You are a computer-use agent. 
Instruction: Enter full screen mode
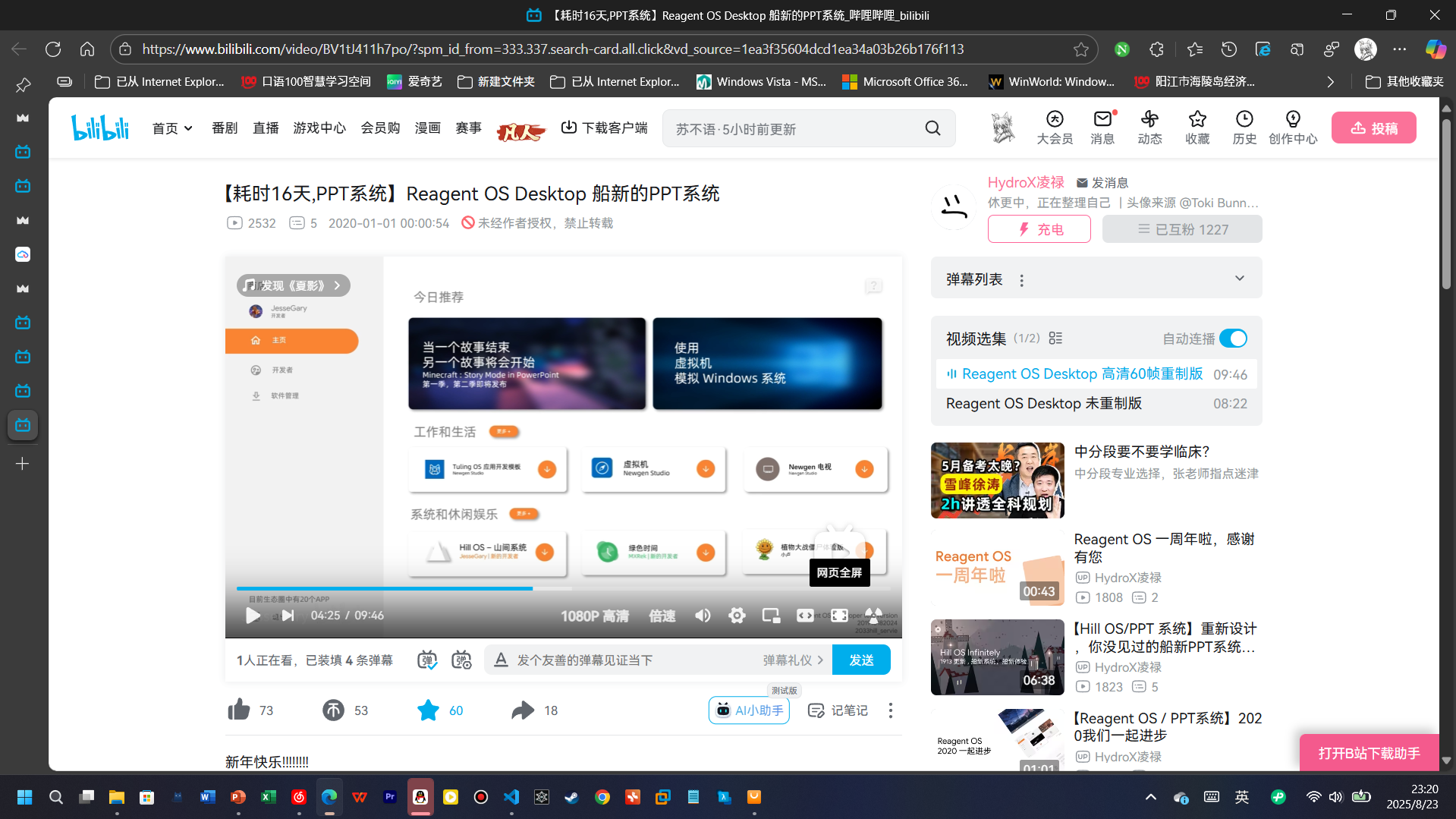[873, 616]
